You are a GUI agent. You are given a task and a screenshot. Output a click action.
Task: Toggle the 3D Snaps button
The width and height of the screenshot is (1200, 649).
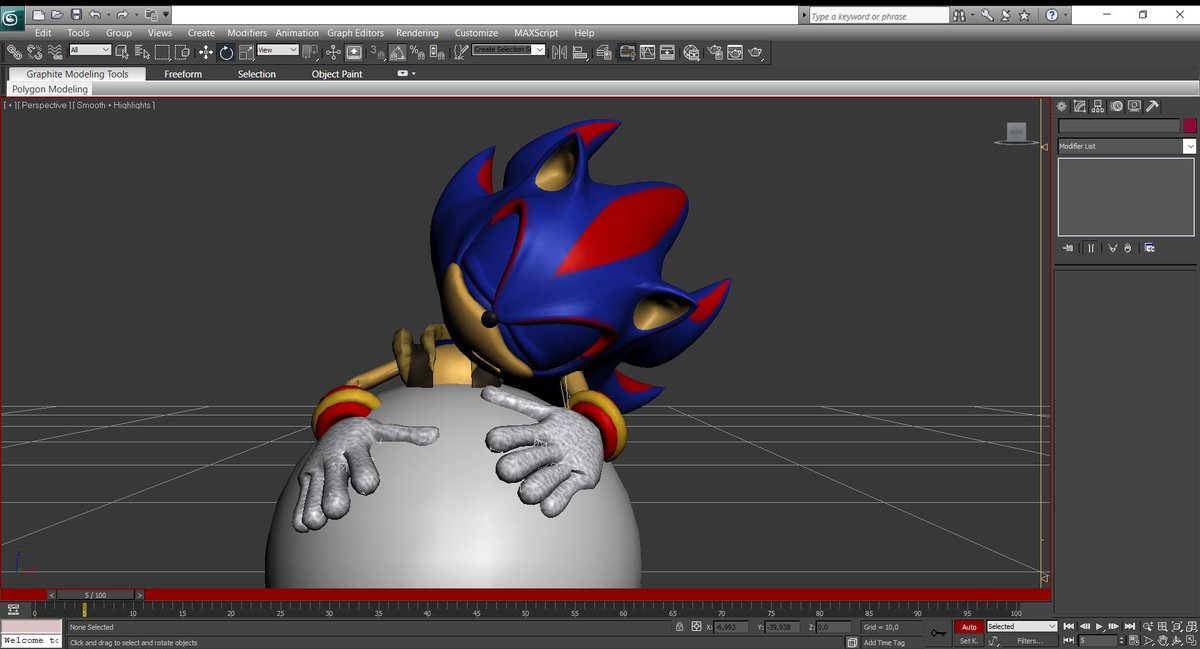(x=377, y=51)
